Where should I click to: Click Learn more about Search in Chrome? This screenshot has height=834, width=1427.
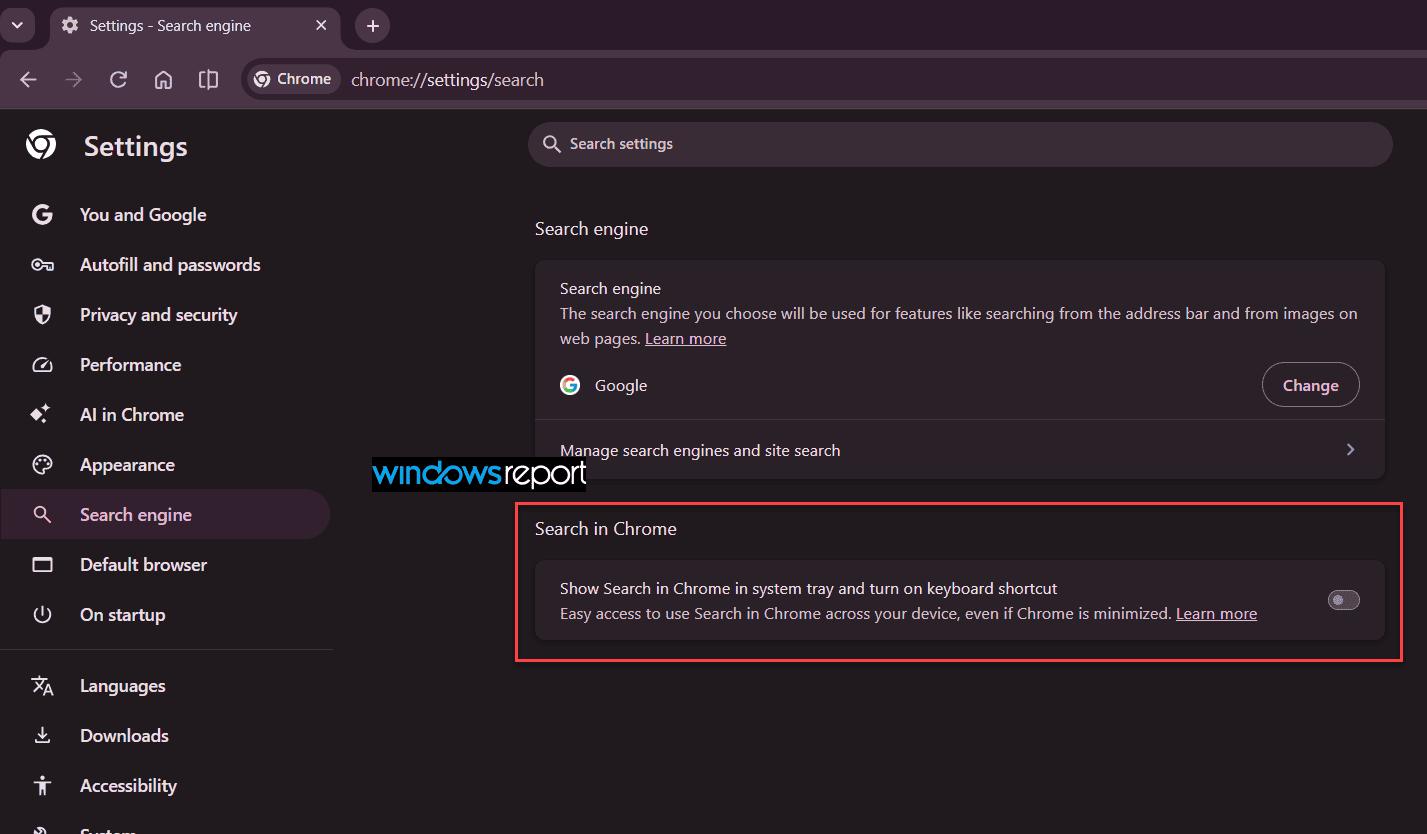pyautogui.click(x=1216, y=614)
